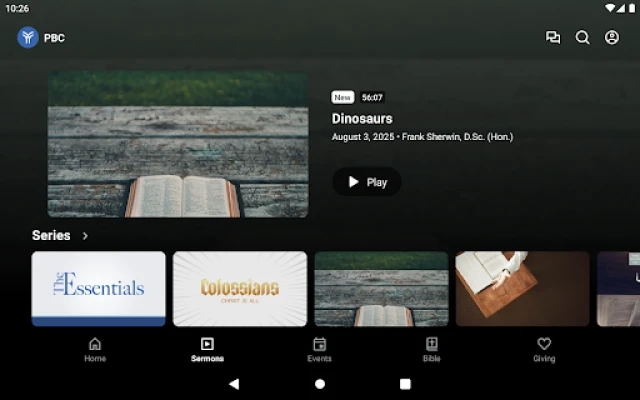This screenshot has width=640, height=400.
Task: Open the chat messages icon
Action: [553, 38]
